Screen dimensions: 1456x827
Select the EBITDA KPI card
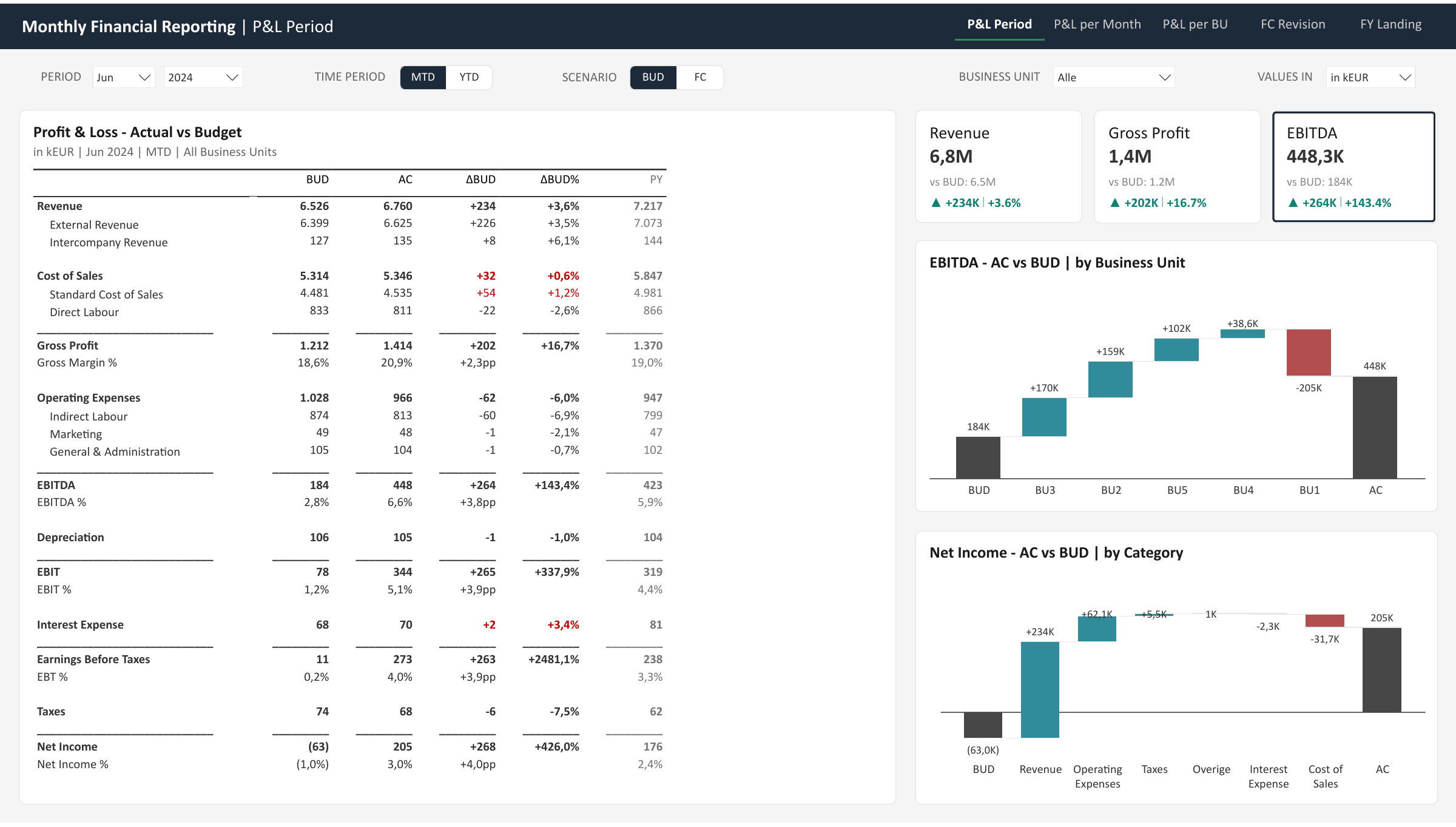pyautogui.click(x=1353, y=167)
